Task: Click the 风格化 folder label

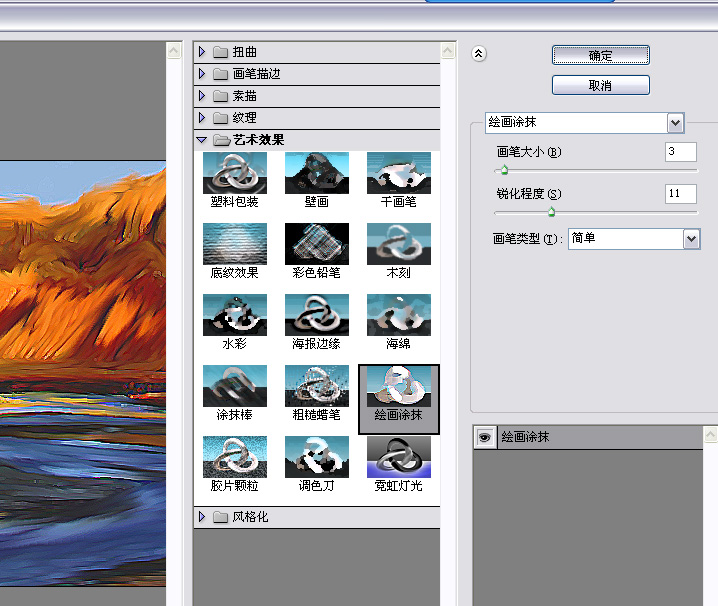Action: (250, 517)
